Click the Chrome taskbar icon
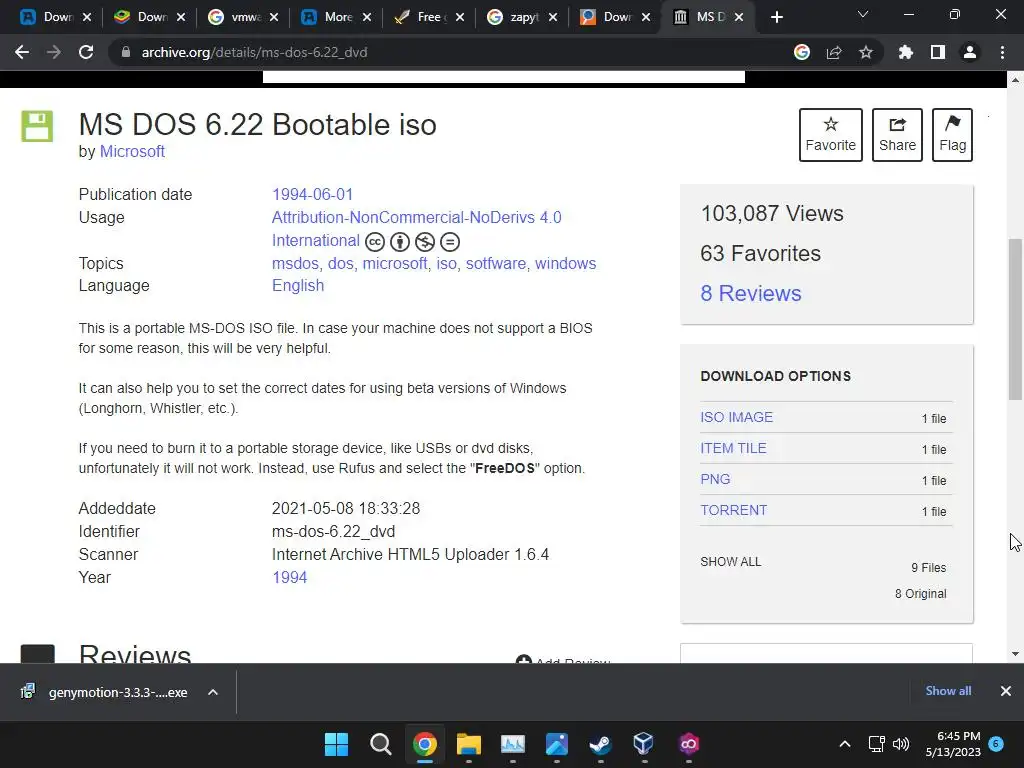 [x=424, y=744]
